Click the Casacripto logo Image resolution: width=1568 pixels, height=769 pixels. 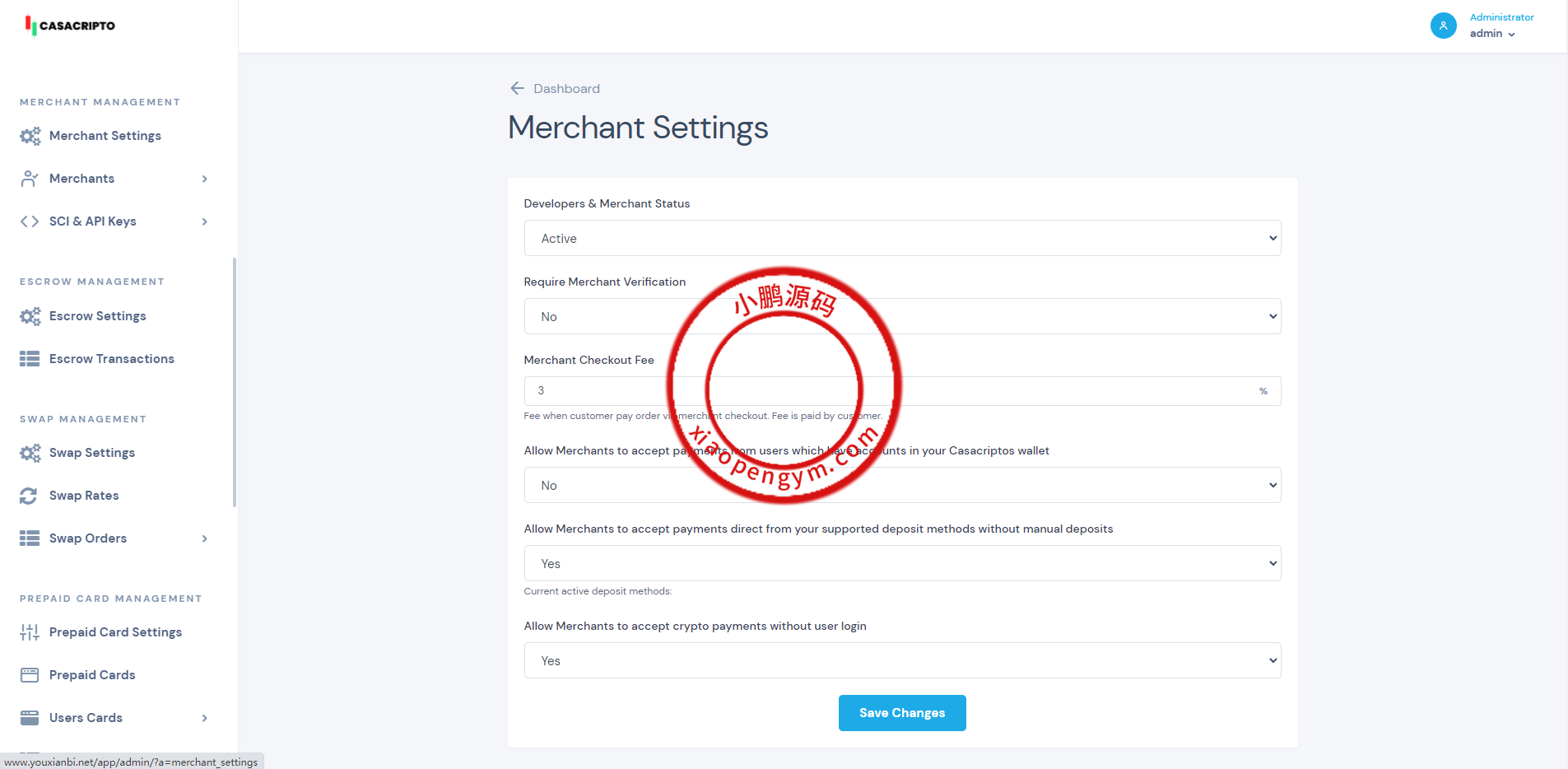click(70, 26)
